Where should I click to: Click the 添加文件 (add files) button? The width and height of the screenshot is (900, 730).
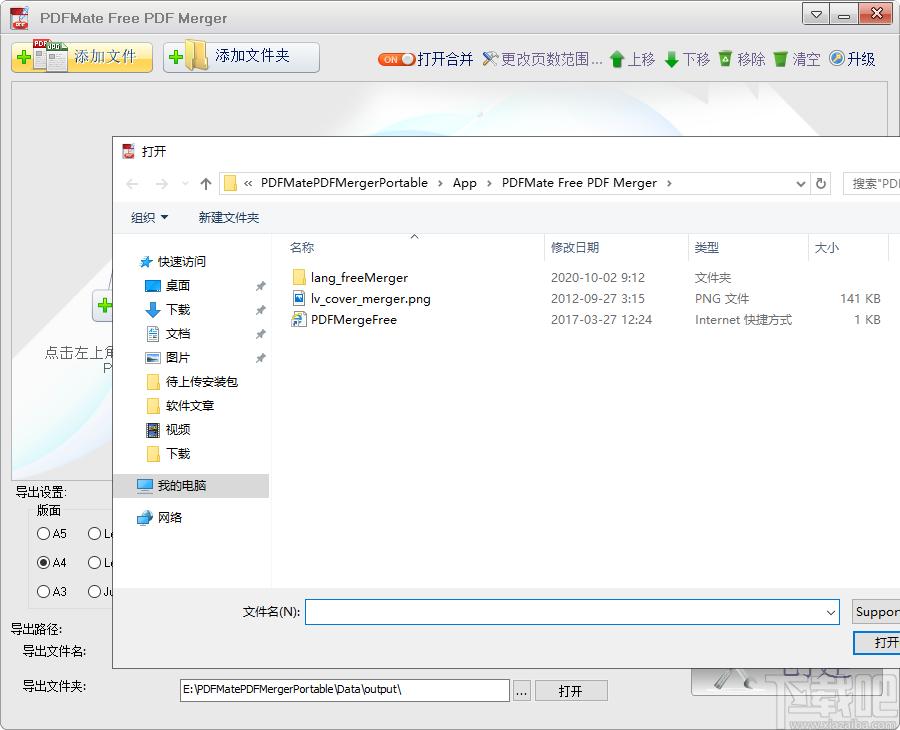coord(82,57)
